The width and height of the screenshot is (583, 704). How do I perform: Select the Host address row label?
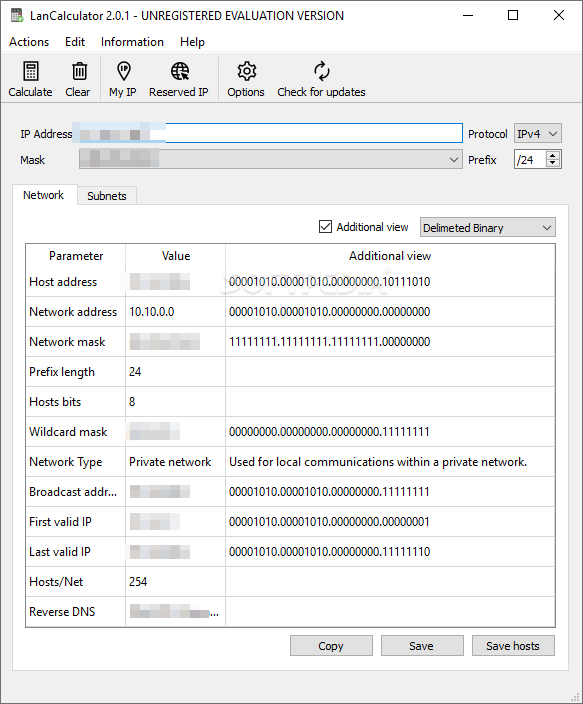pyautogui.click(x=63, y=282)
